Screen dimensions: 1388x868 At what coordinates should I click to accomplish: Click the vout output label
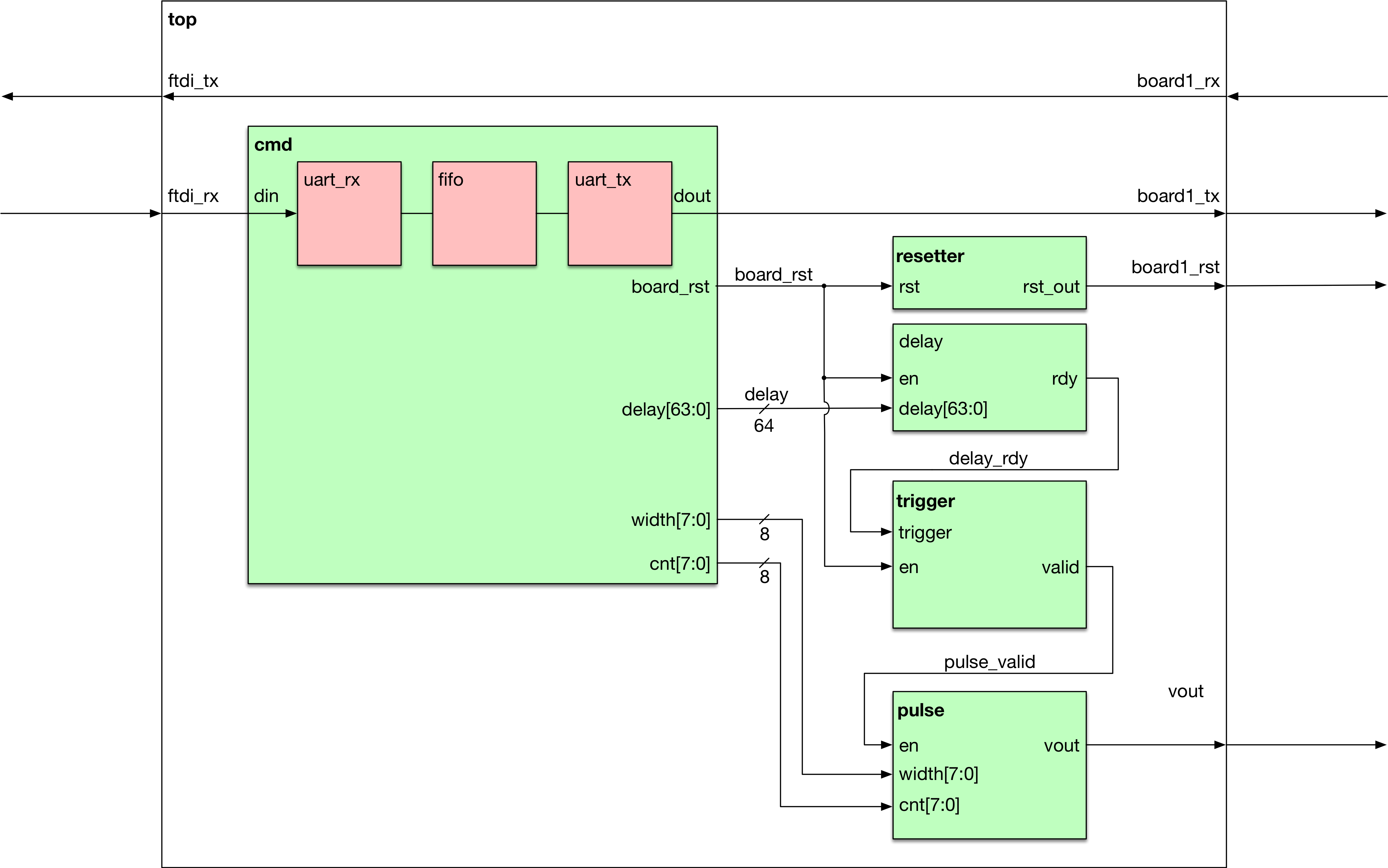tap(1186, 692)
